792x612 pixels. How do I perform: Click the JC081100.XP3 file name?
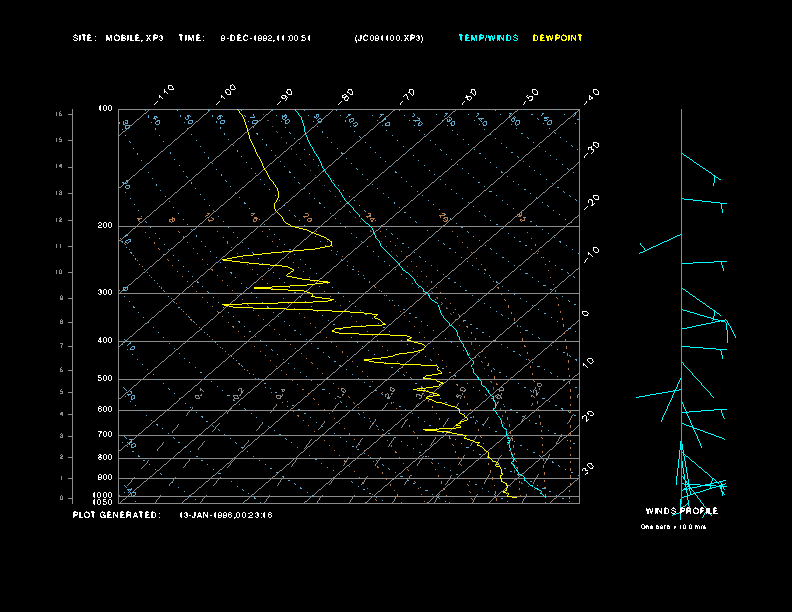tap(388, 38)
